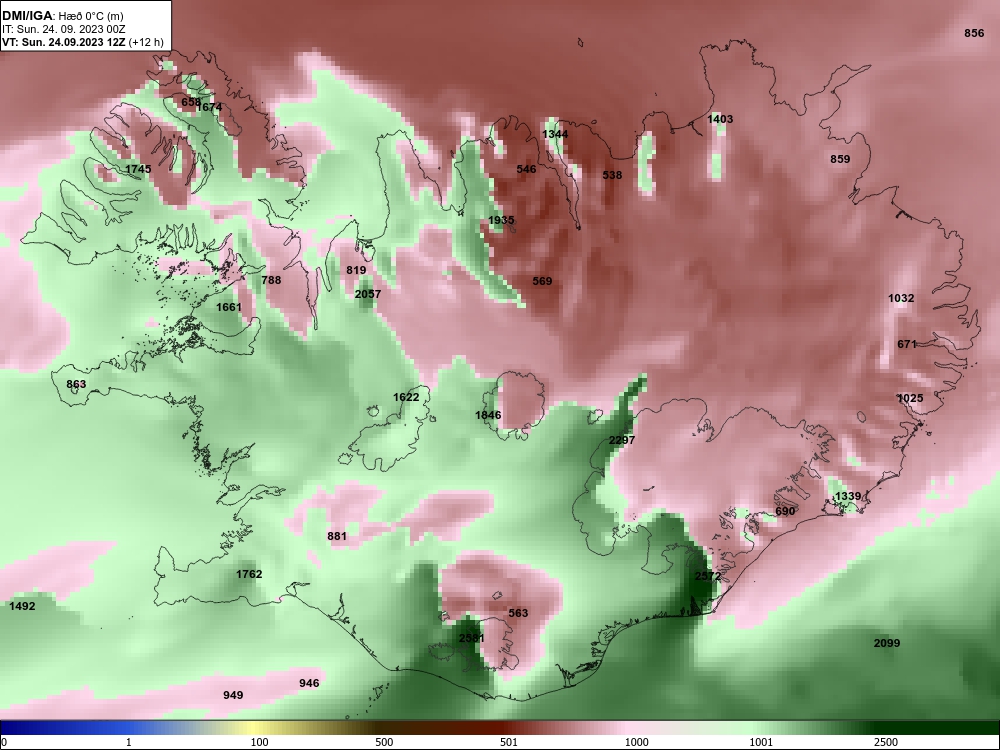The width and height of the screenshot is (1000, 750).
Task: Click the 2572 value on the glacier
Action: (708, 576)
